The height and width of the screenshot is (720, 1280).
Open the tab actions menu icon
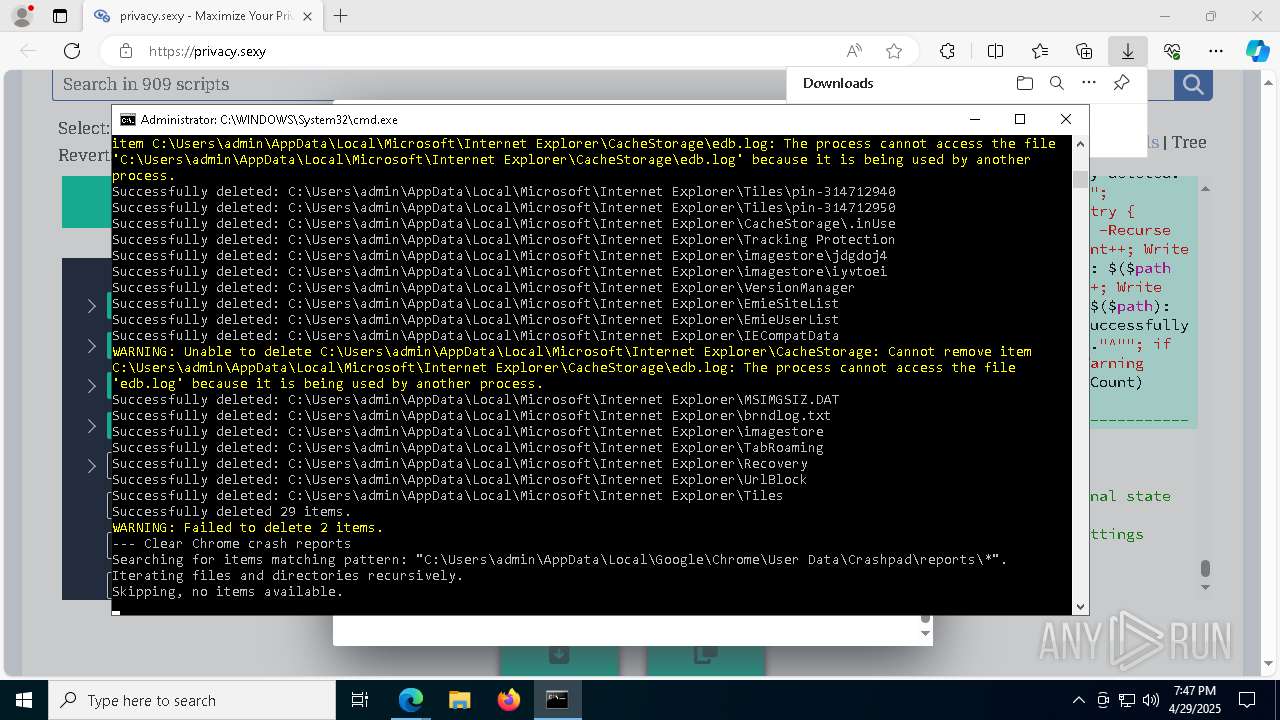pos(60,16)
